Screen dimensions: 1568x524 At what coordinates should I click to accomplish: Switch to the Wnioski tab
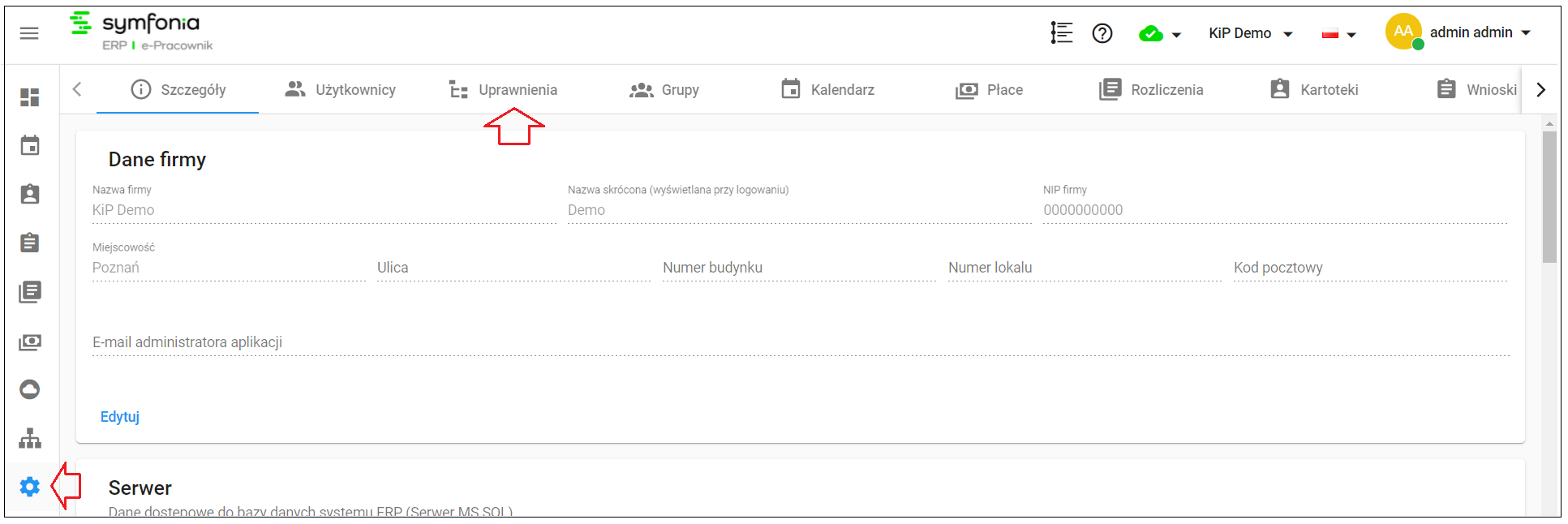point(1476,89)
